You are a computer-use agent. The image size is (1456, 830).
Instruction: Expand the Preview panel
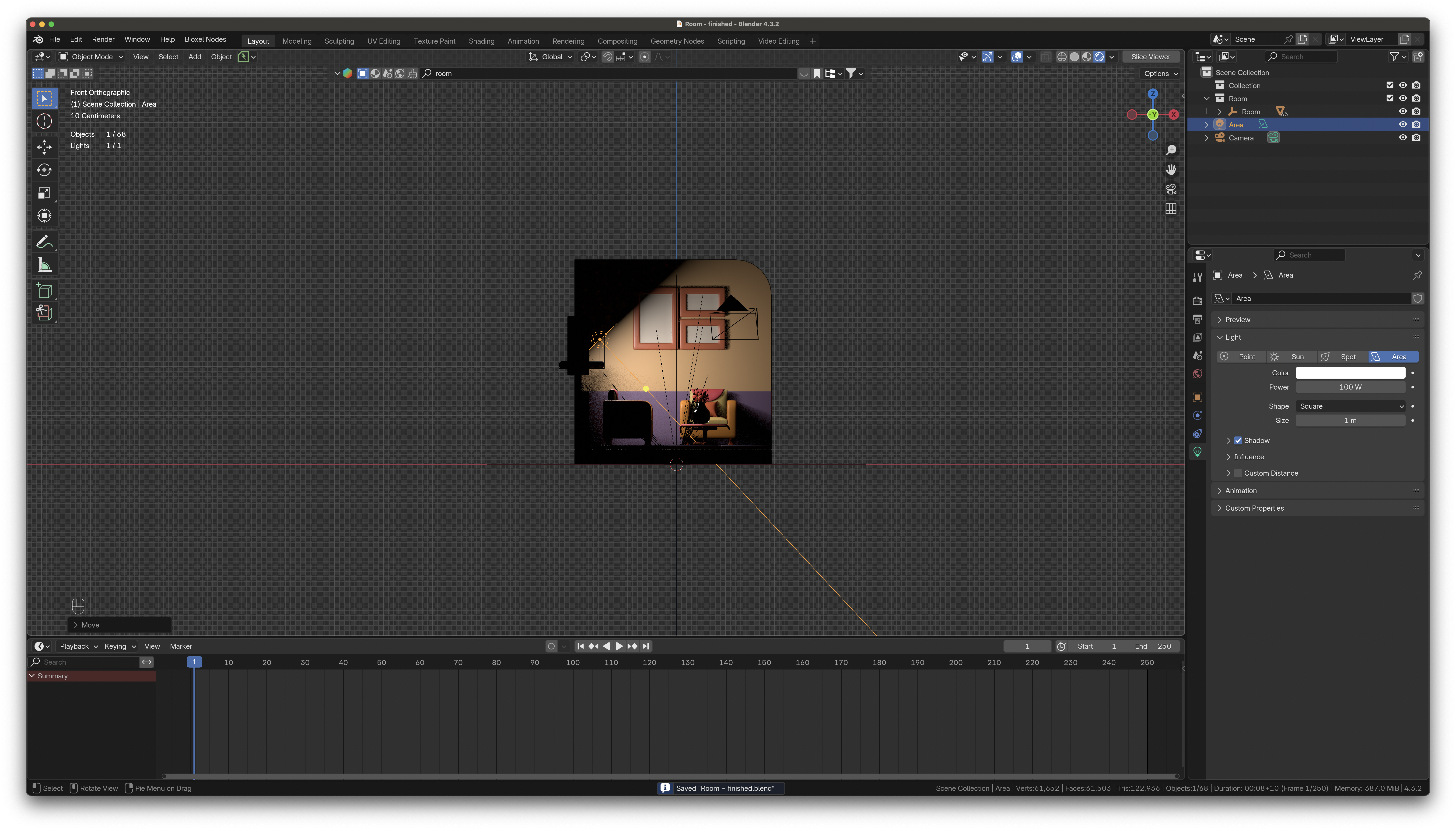click(1238, 320)
